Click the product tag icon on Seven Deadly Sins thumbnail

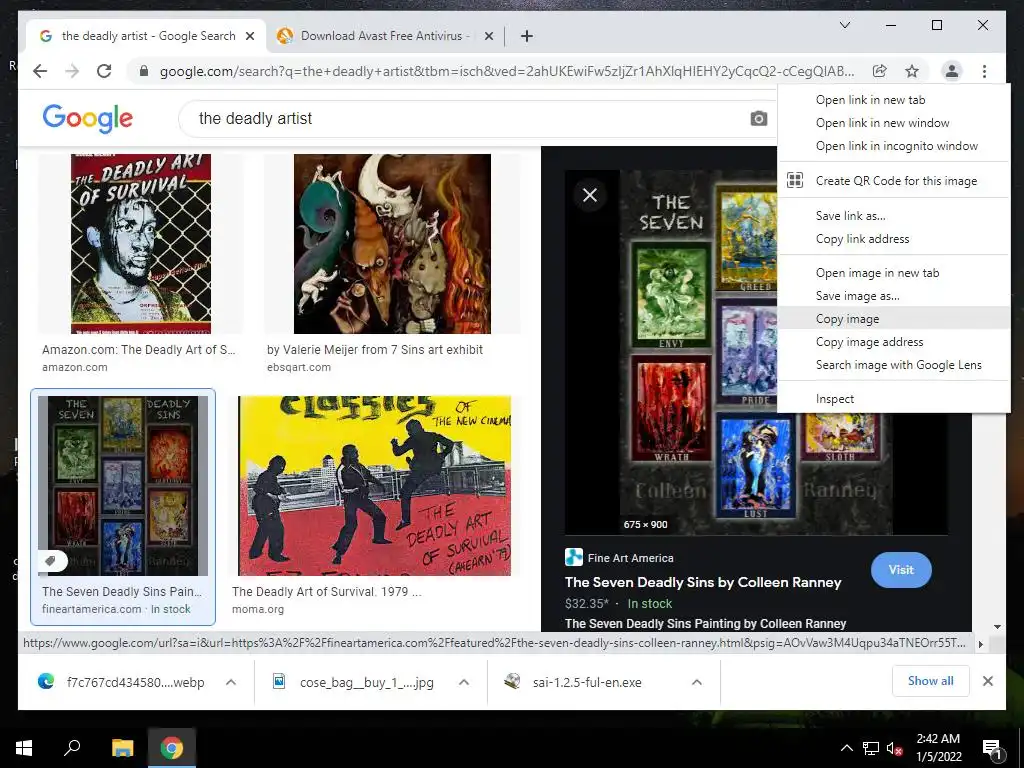(x=50, y=560)
